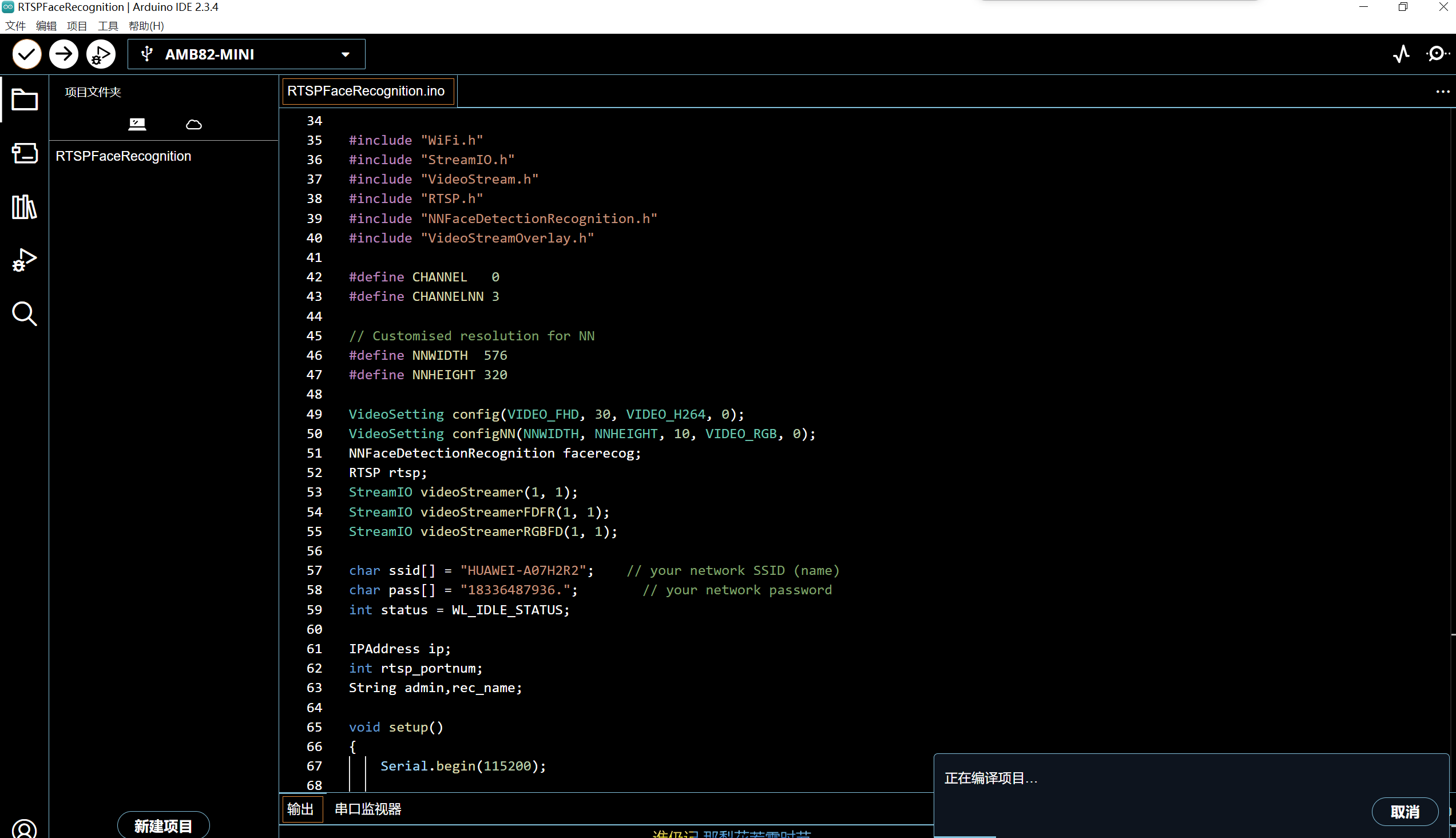Click the #define CHANNELNN 3 line
Screen dimensions: 1456x838
424,296
